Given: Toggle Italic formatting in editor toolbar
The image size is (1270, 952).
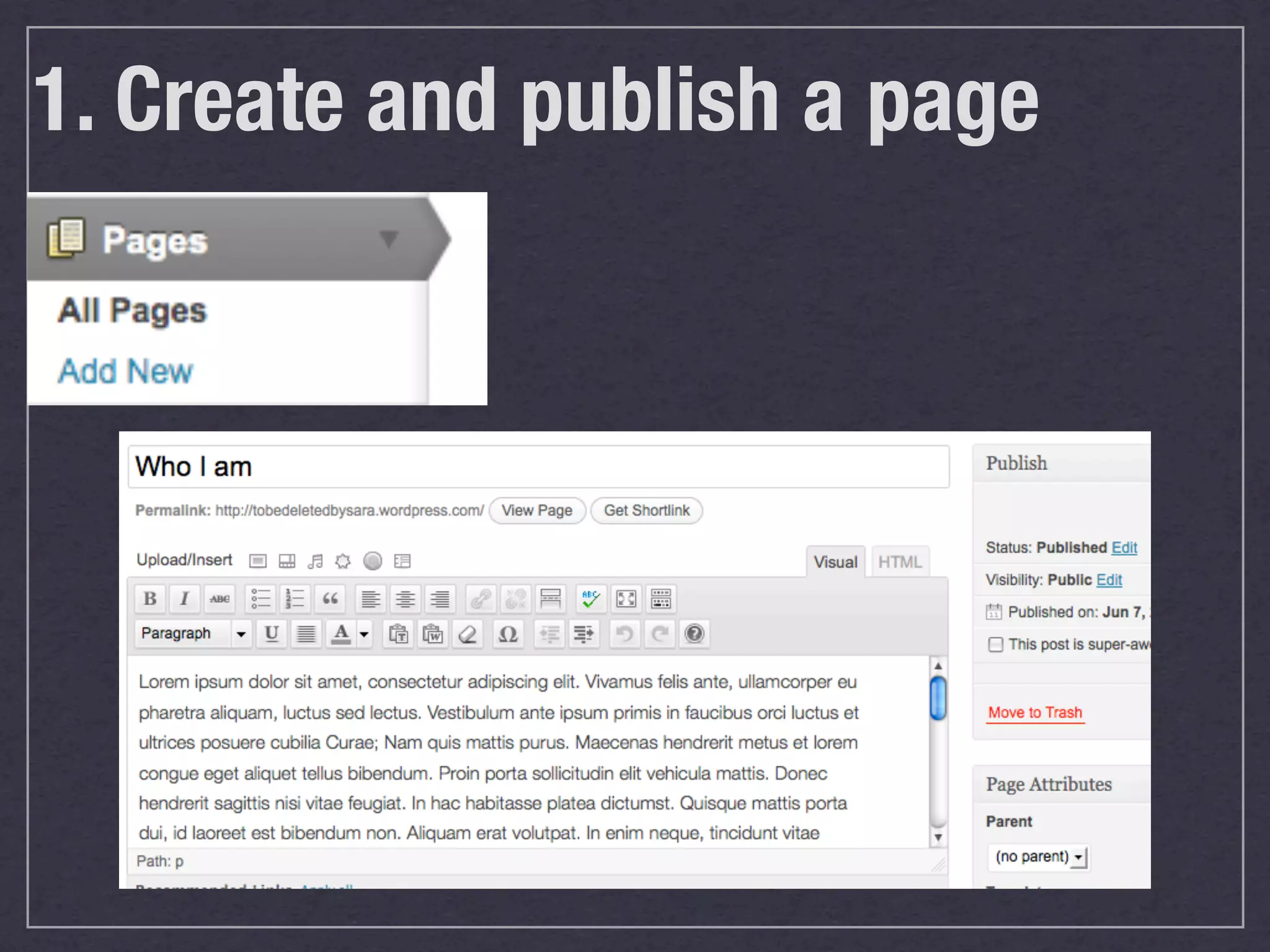Looking at the screenshot, I should tap(184, 599).
